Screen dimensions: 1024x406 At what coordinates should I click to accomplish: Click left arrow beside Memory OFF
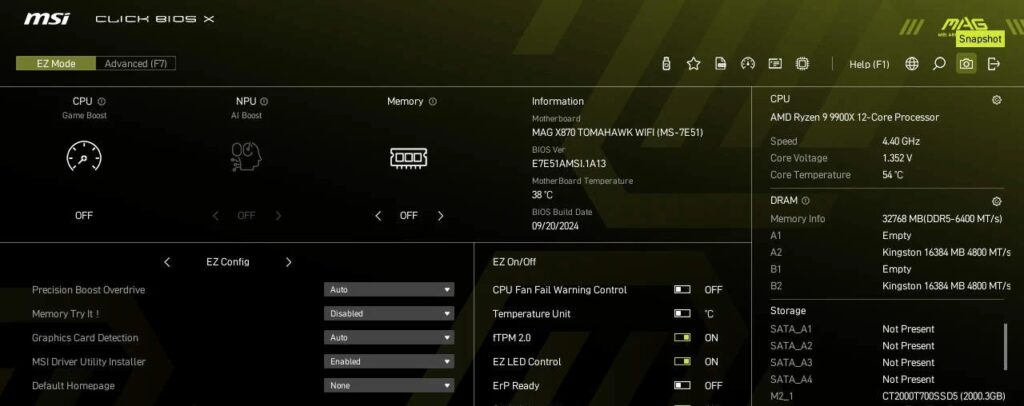tap(378, 215)
